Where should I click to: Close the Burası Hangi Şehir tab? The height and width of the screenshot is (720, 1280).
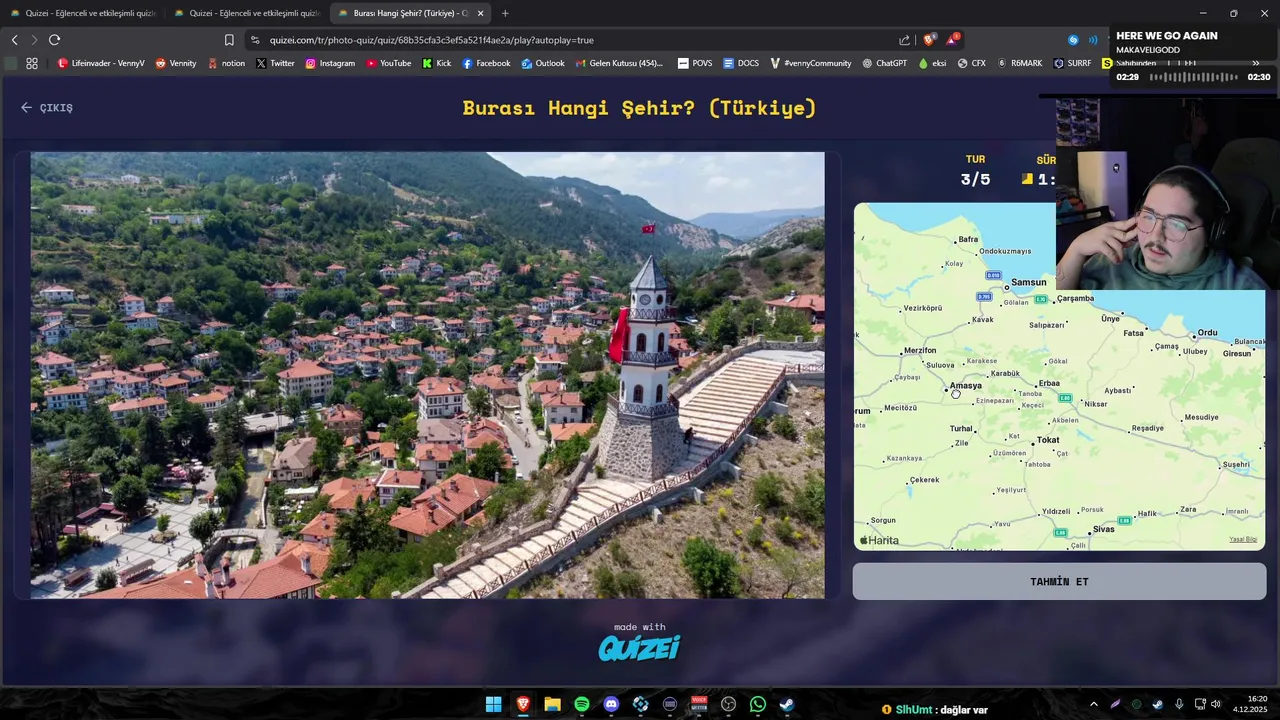[480, 13]
